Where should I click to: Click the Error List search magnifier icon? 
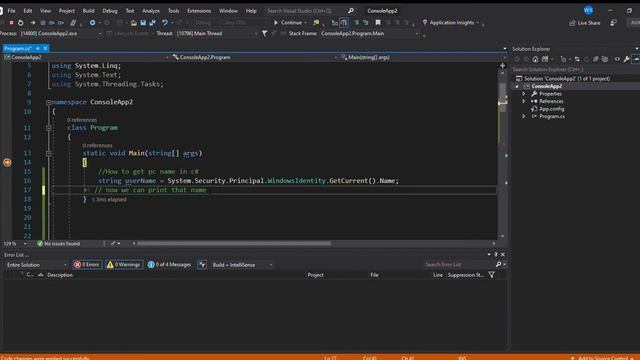pos(498,264)
